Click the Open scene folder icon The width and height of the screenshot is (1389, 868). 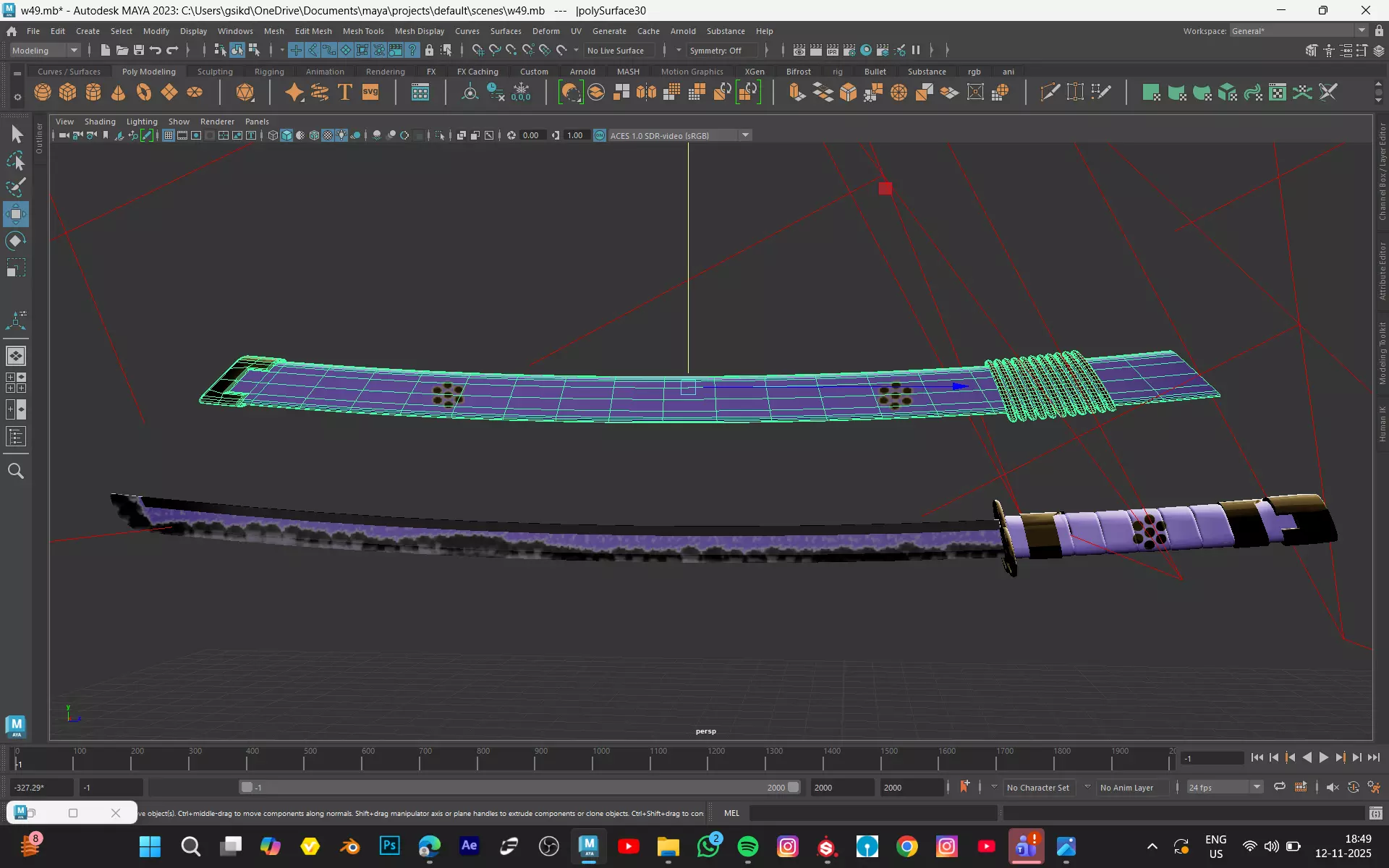point(122,50)
